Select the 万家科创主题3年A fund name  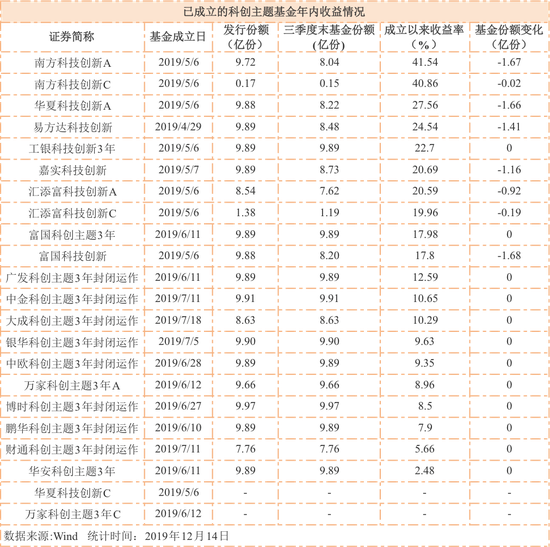72,385
